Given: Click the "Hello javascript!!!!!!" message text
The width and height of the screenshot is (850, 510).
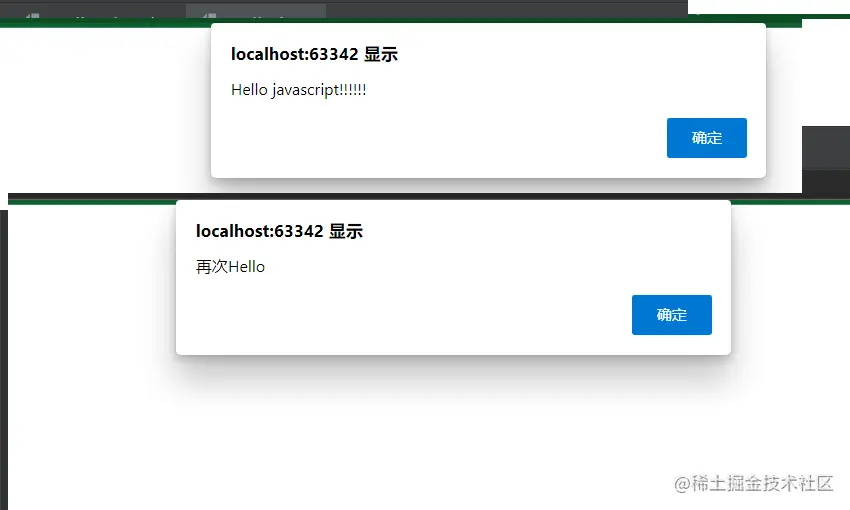Looking at the screenshot, I should [299, 90].
